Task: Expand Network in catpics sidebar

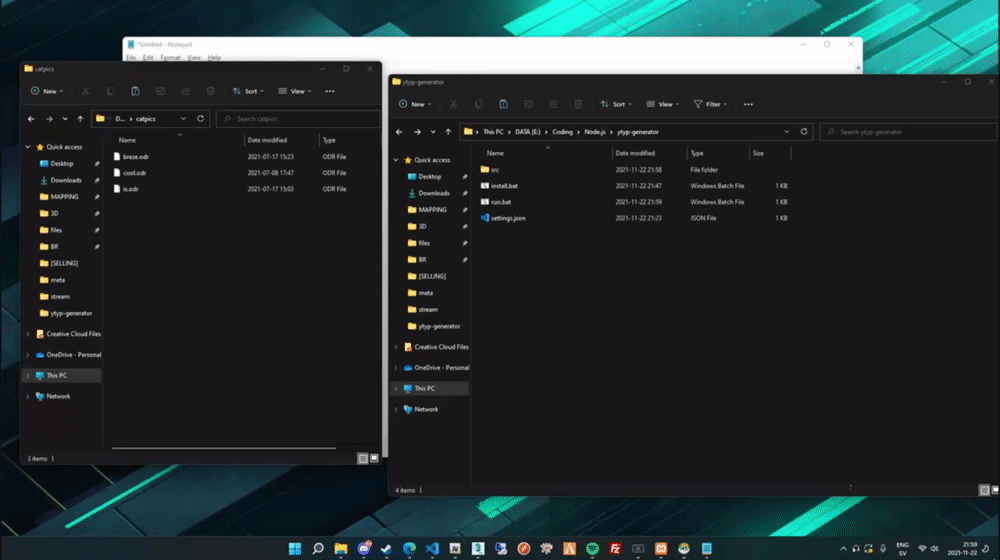Action: (x=28, y=396)
